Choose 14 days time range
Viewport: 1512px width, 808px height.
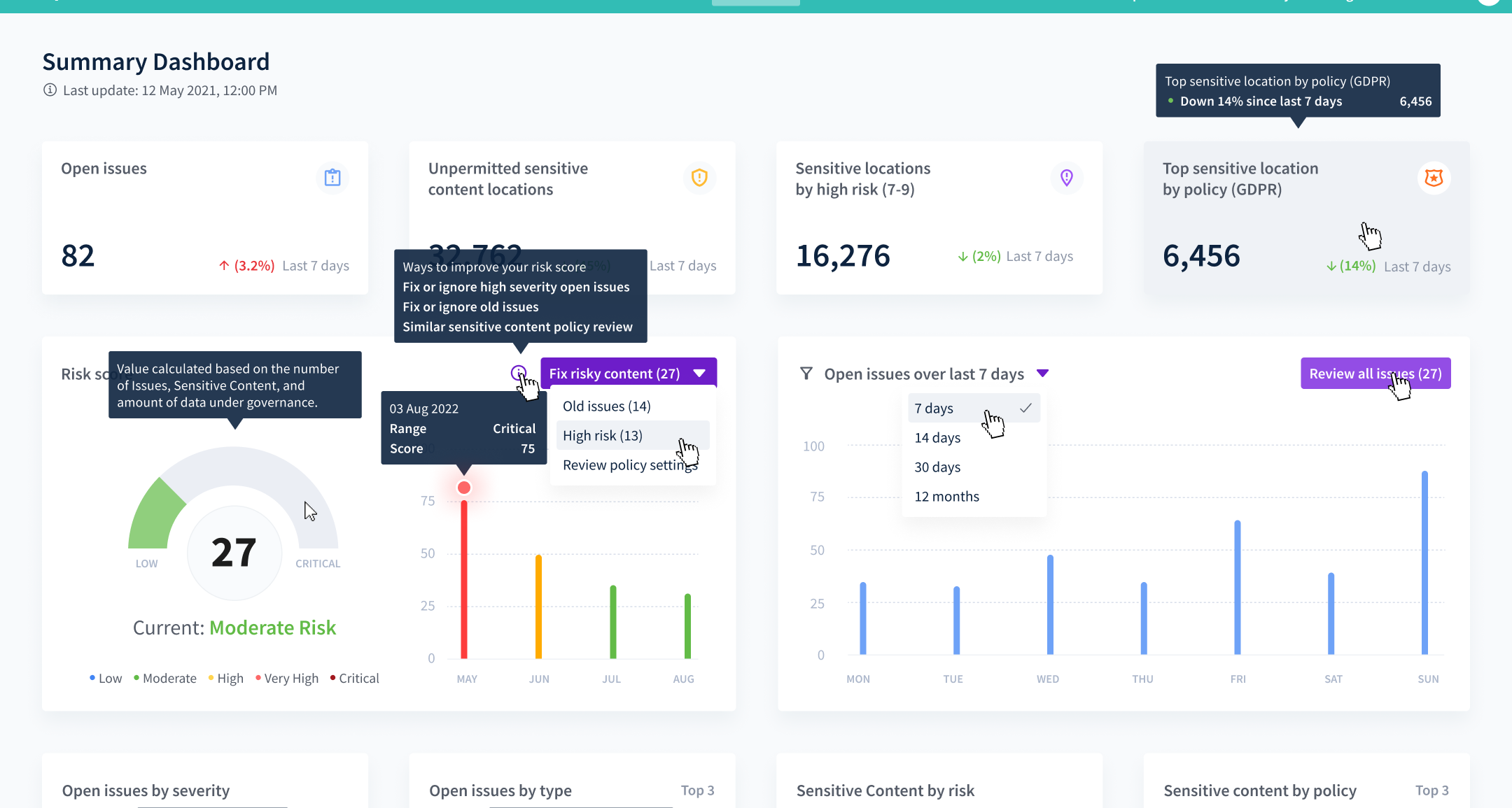(974, 438)
